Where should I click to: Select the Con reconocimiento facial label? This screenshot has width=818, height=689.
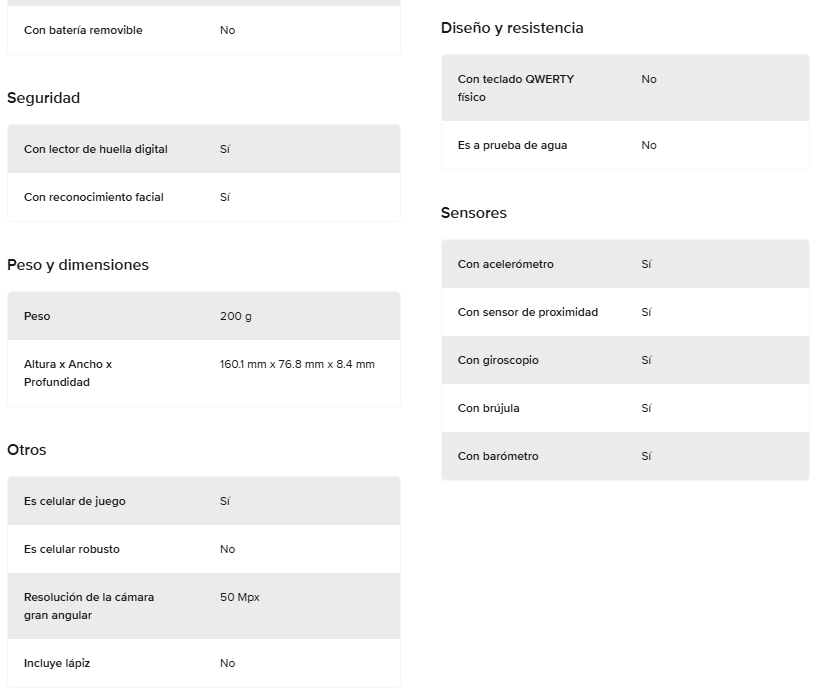(x=94, y=197)
